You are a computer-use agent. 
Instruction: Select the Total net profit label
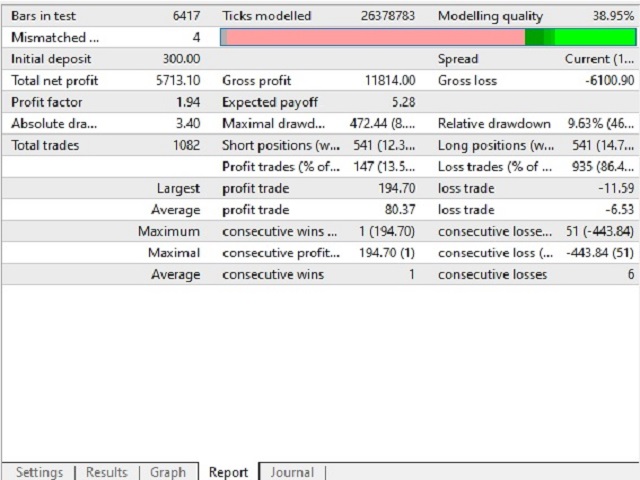tap(55, 80)
